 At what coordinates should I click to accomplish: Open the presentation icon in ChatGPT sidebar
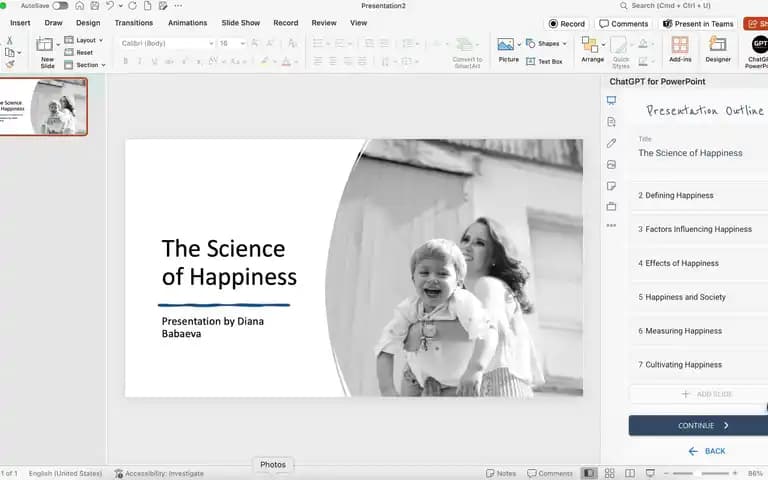611,100
